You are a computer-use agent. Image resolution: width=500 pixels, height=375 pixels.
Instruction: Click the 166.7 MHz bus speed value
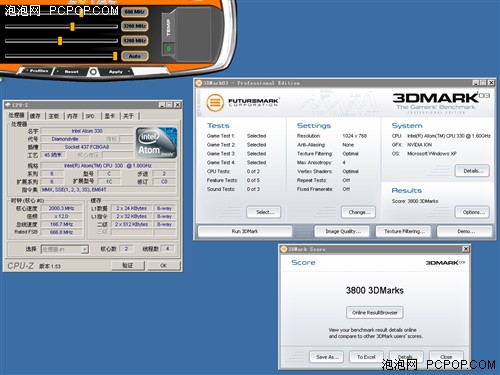point(61,224)
